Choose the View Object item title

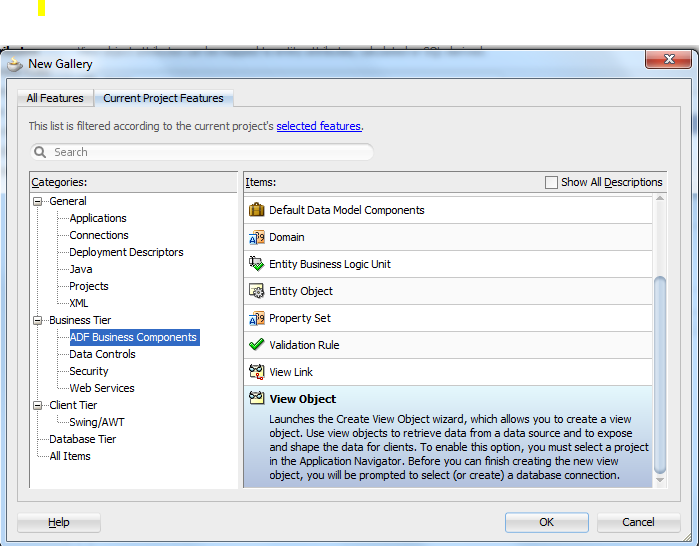click(303, 399)
